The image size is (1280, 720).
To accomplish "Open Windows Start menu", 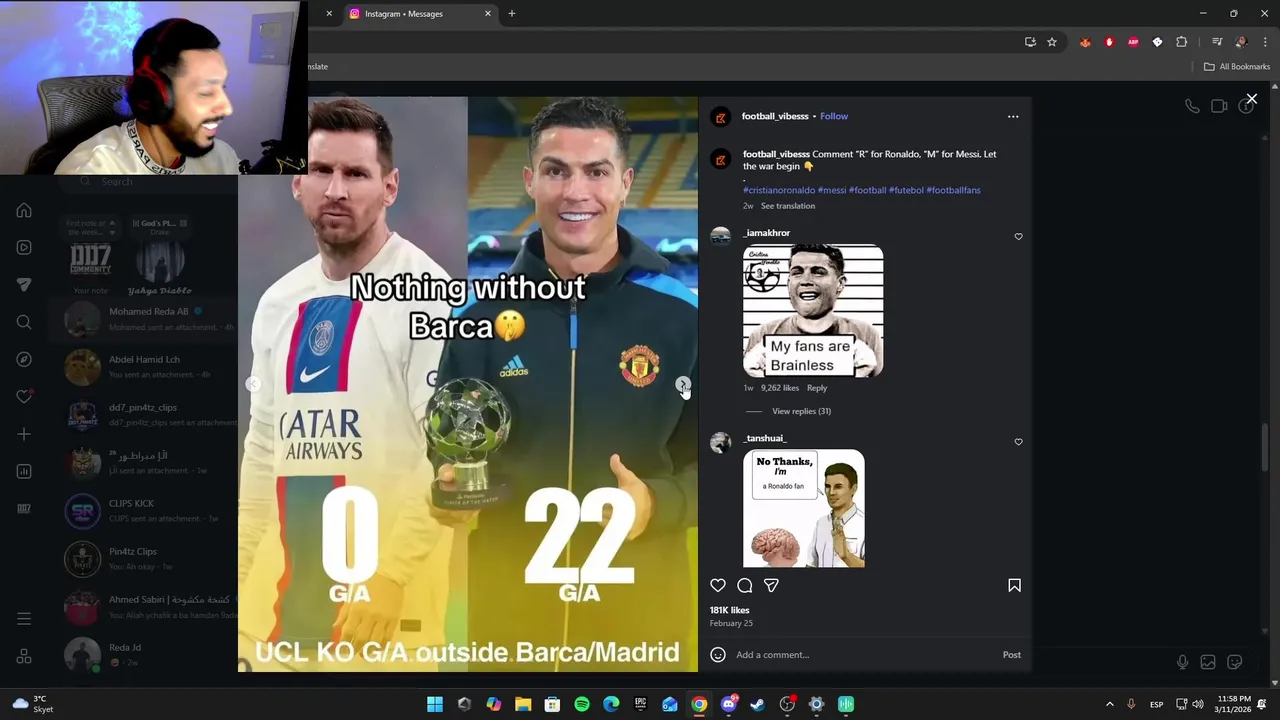I will [435, 704].
